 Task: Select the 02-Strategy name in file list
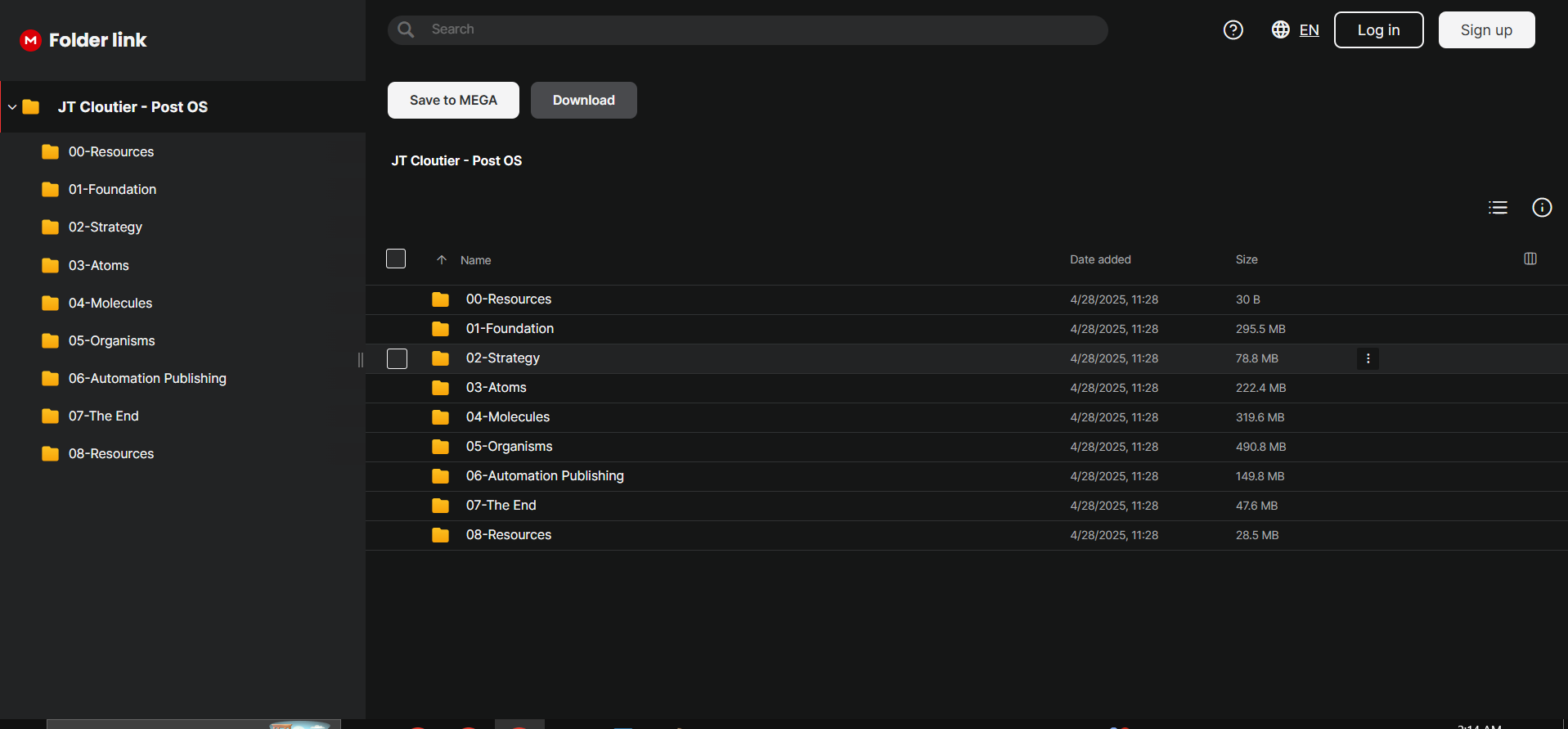click(503, 358)
